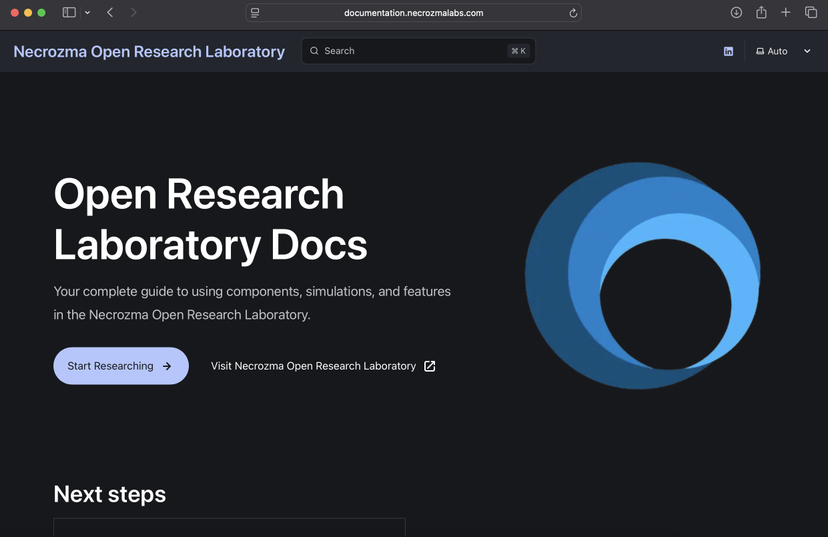Click the Search documentation field
The image size is (828, 537).
click(x=418, y=51)
